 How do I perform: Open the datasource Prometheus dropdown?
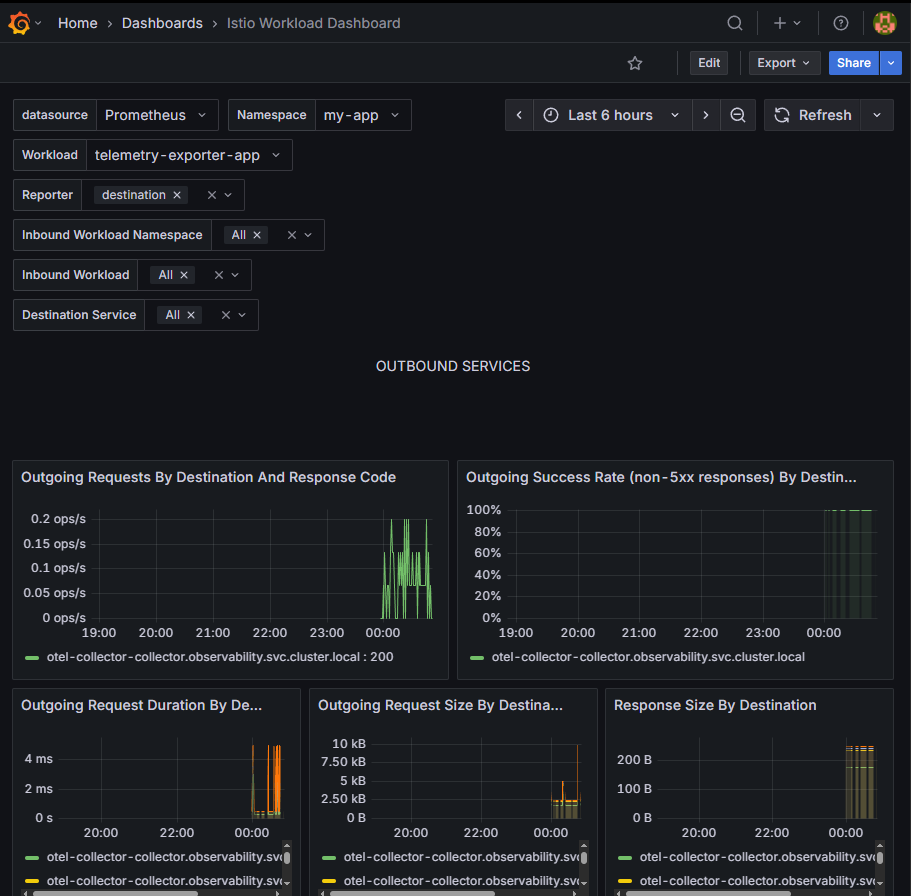click(157, 115)
